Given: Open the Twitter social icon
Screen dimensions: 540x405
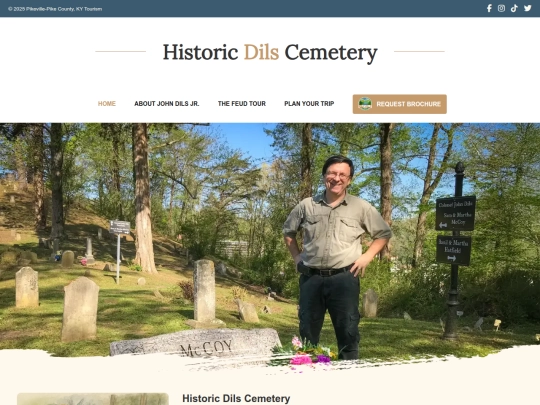Looking at the screenshot, I should coord(527,8).
